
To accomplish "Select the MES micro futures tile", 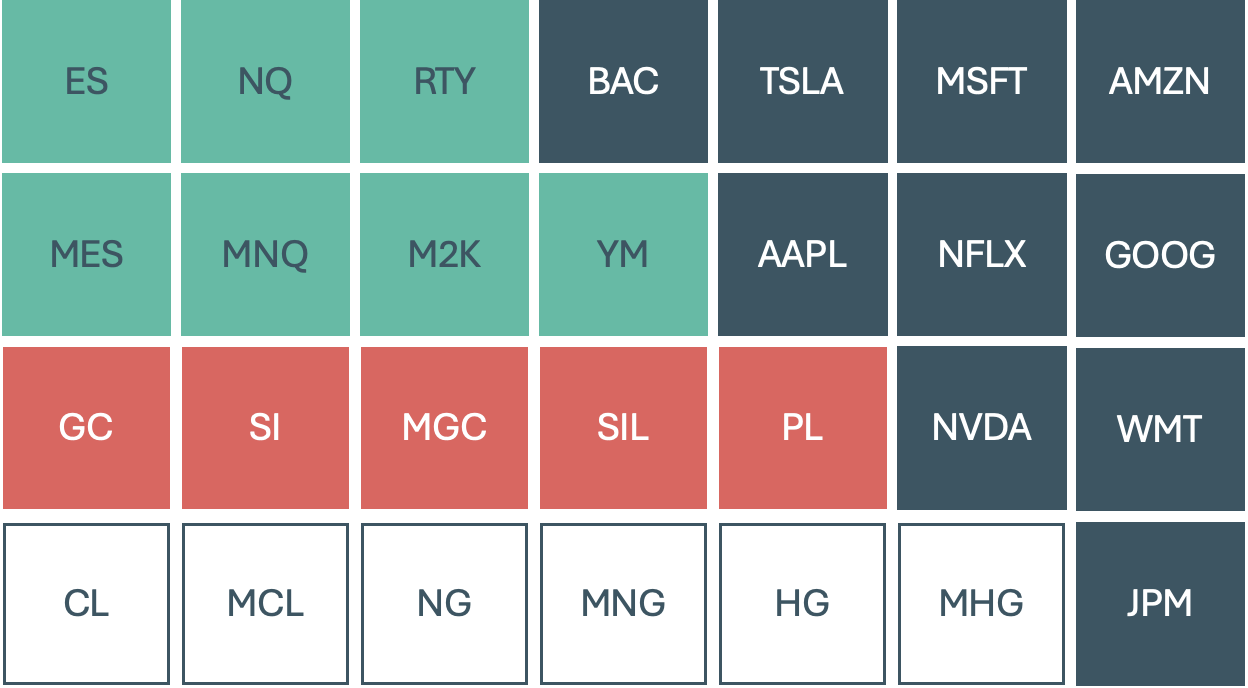I will pyautogui.click(x=86, y=254).
